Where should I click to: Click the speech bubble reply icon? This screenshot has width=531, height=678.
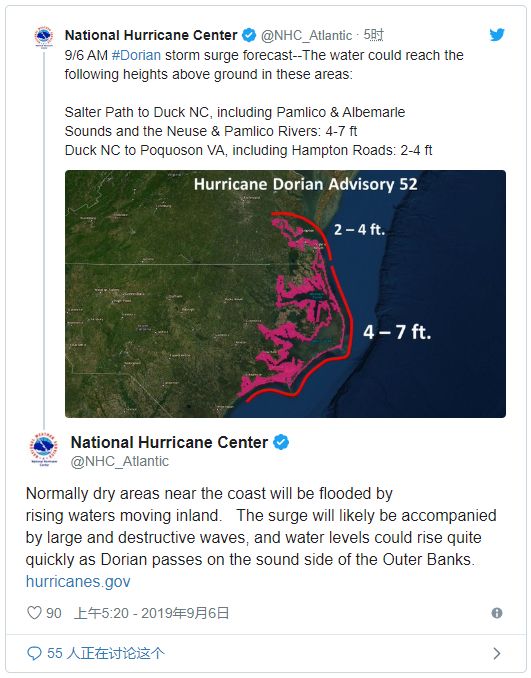click(34, 653)
